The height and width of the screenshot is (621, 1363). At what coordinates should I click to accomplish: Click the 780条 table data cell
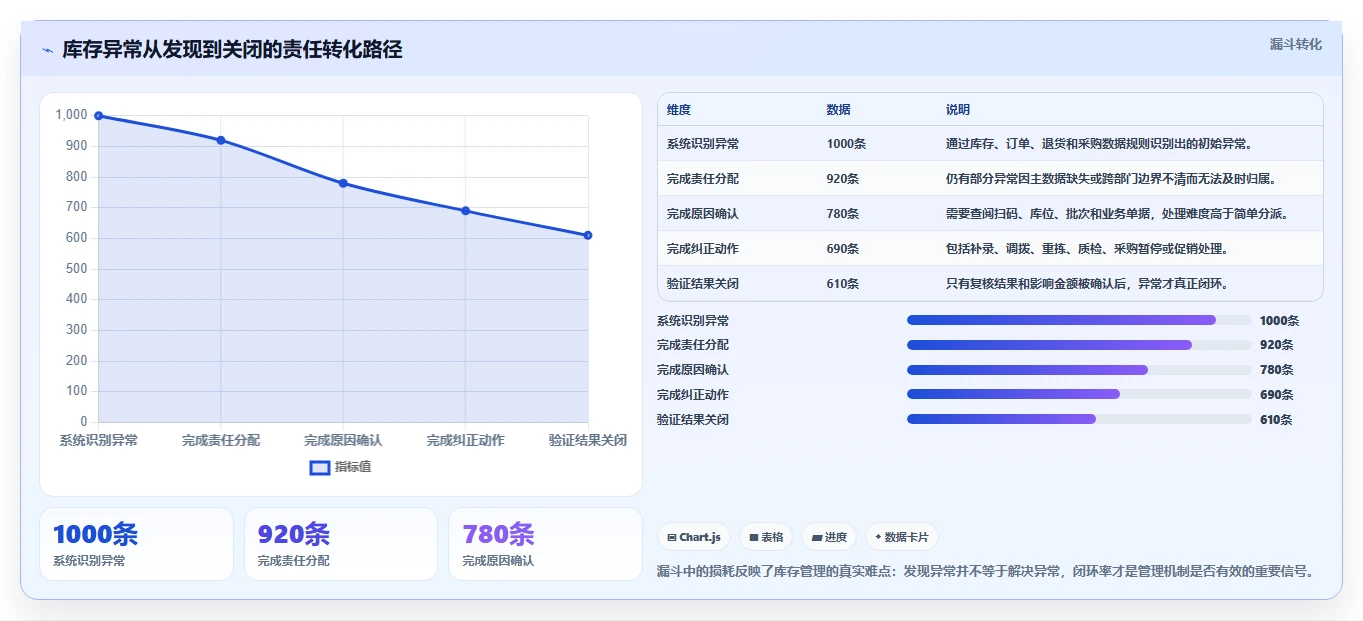843,214
